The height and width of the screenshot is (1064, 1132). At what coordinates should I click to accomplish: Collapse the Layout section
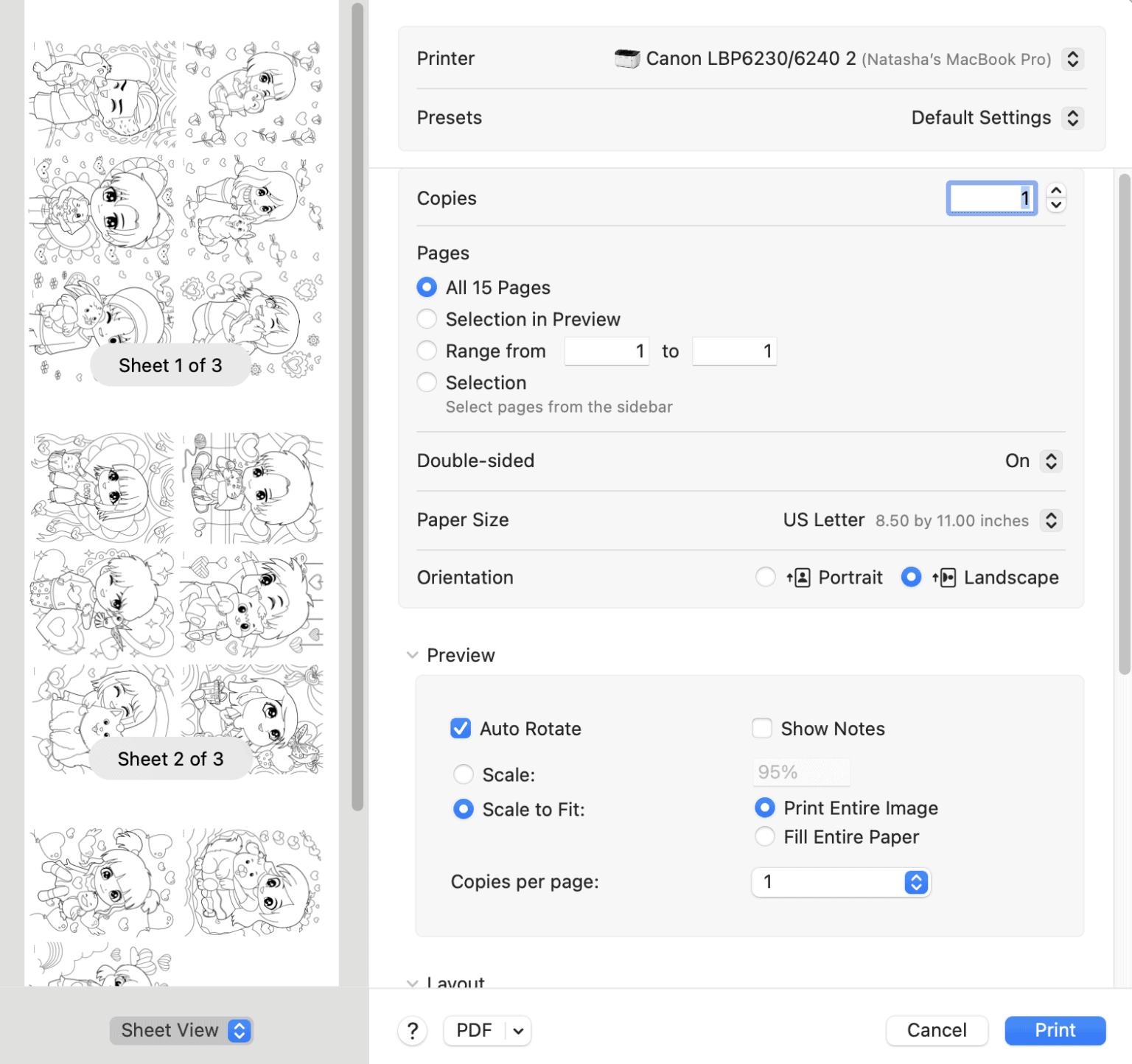[x=413, y=983]
